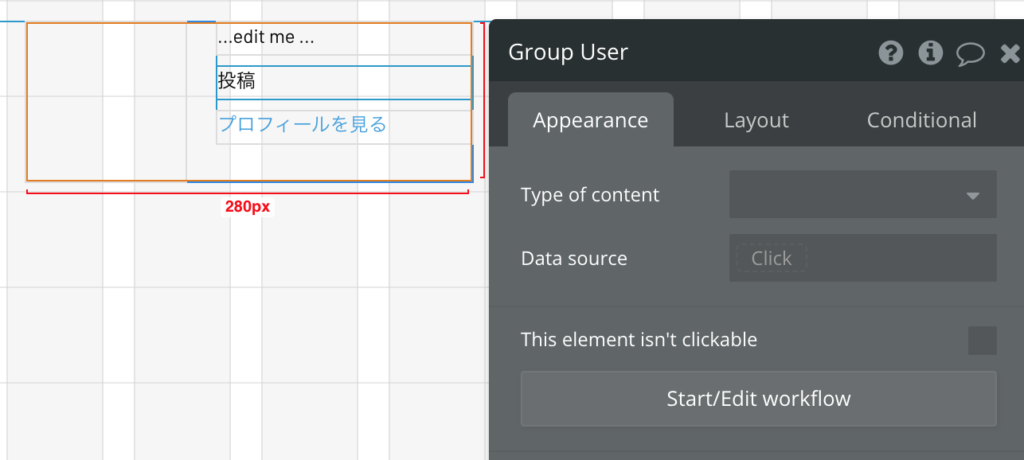1024x460 pixels.
Task: Click the プロフィールを見る link element
Action: click(x=302, y=124)
